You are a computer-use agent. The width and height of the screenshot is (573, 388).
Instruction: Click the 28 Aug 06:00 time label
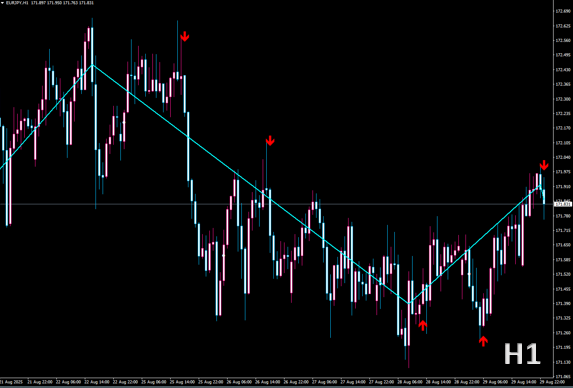click(x=410, y=382)
